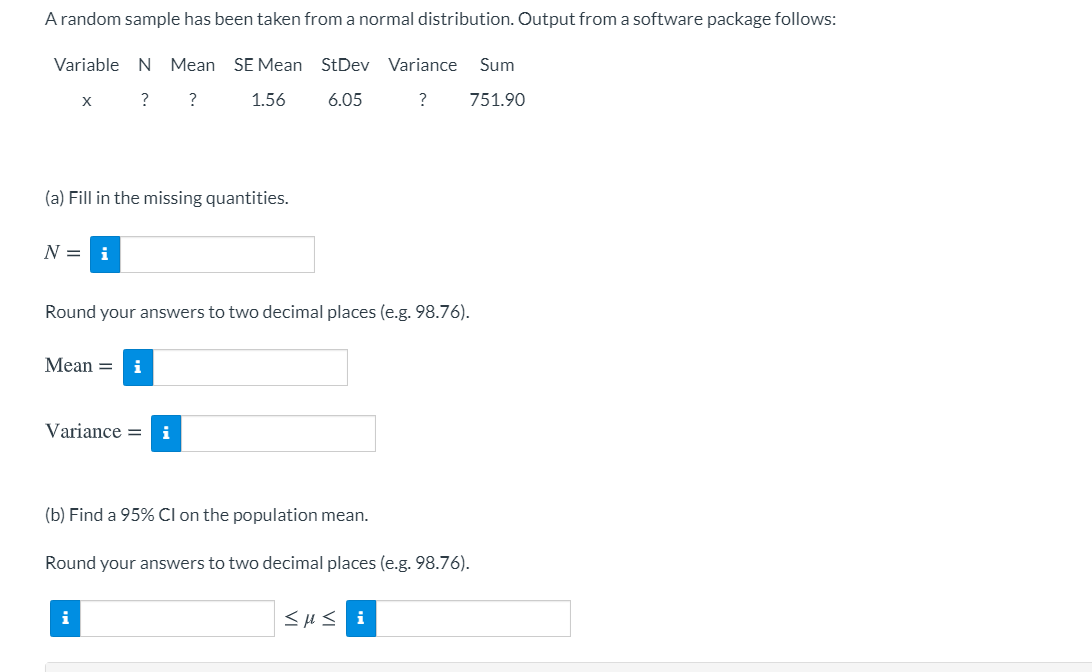Click the question mark under the N column
Image resolution: width=1092 pixels, height=672 pixels.
[x=144, y=99]
